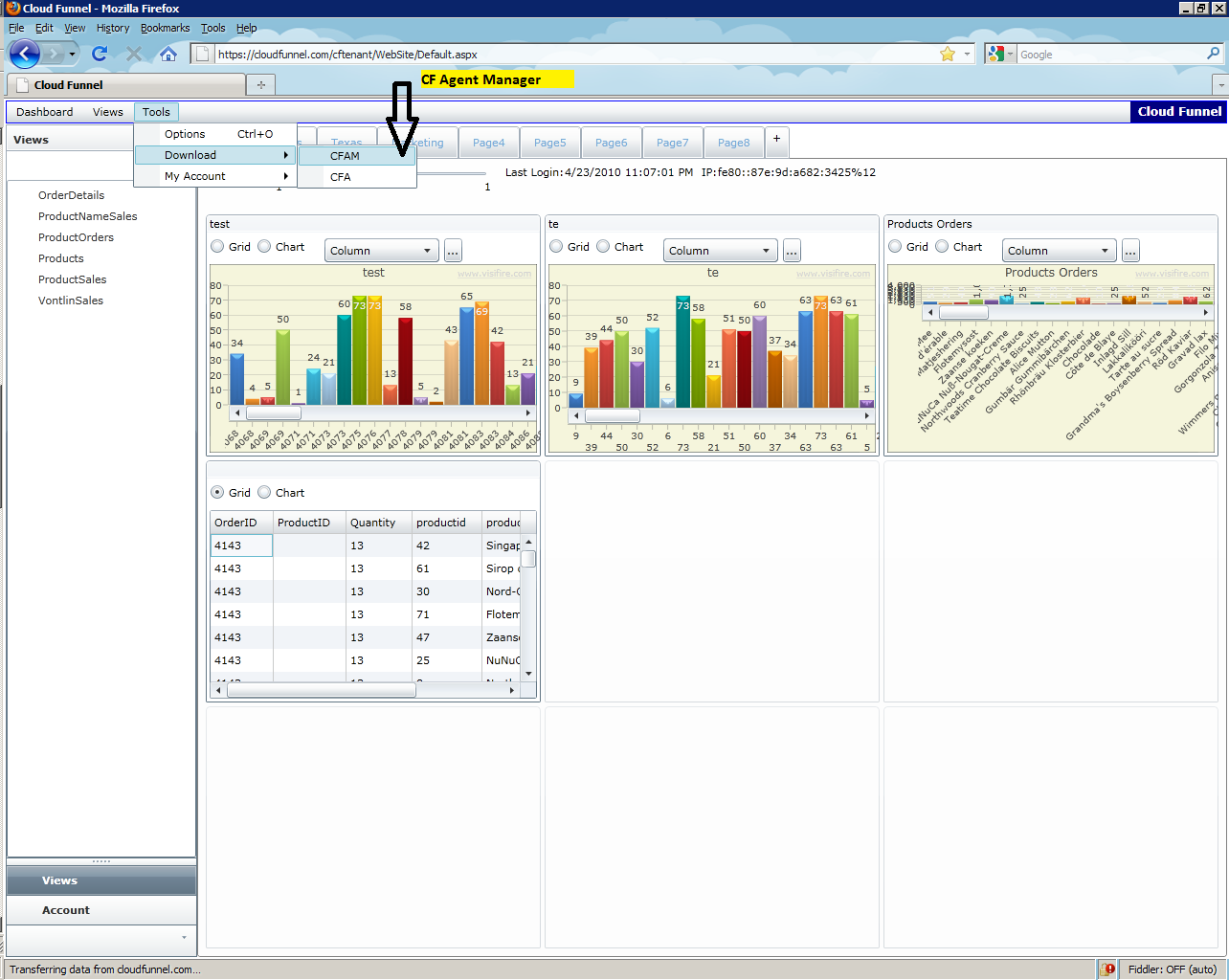Select Grid radio in Products Orders panel
The image size is (1229, 980).
click(x=895, y=247)
